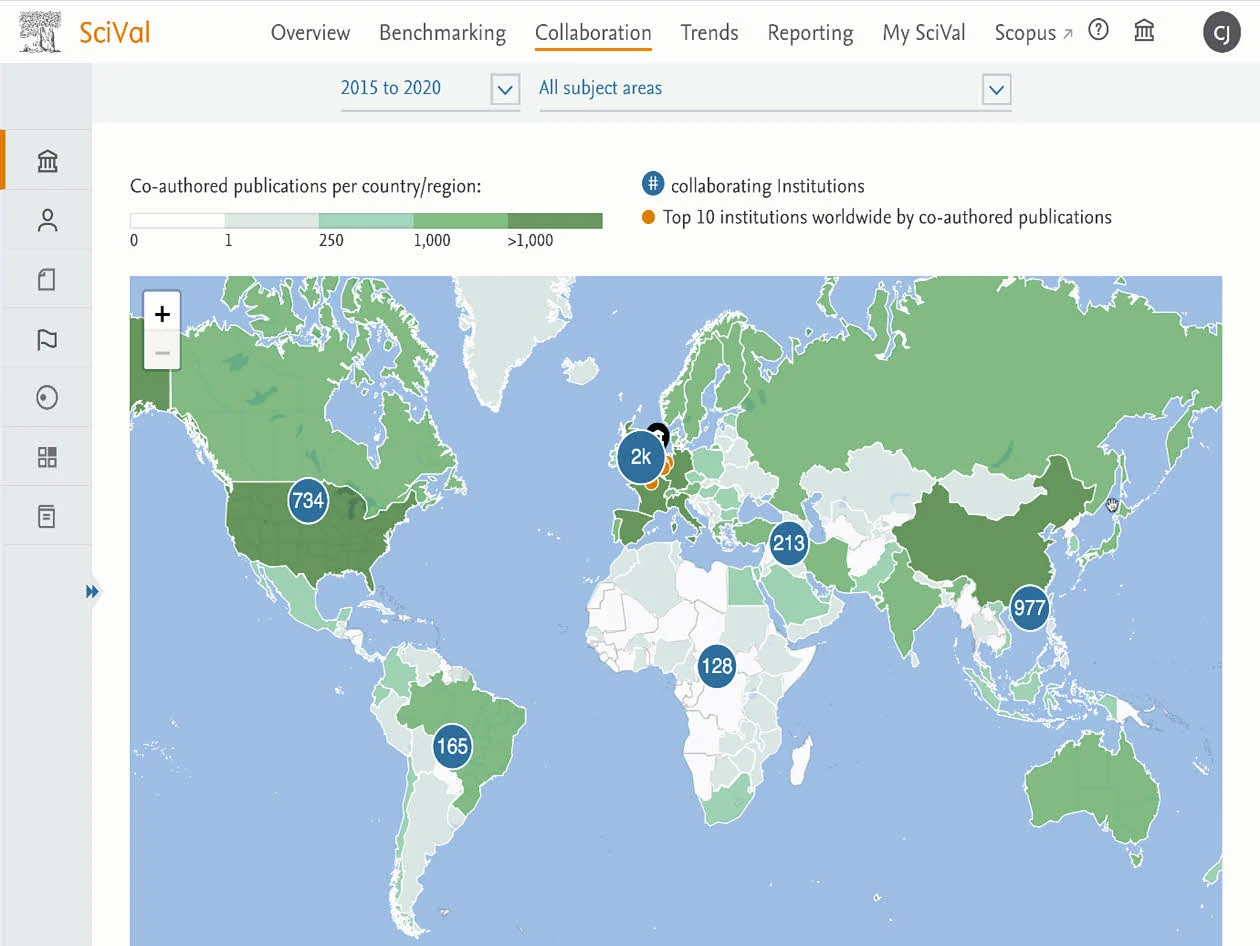Switch to the Benchmarking tab
1260x946 pixels.
point(442,32)
